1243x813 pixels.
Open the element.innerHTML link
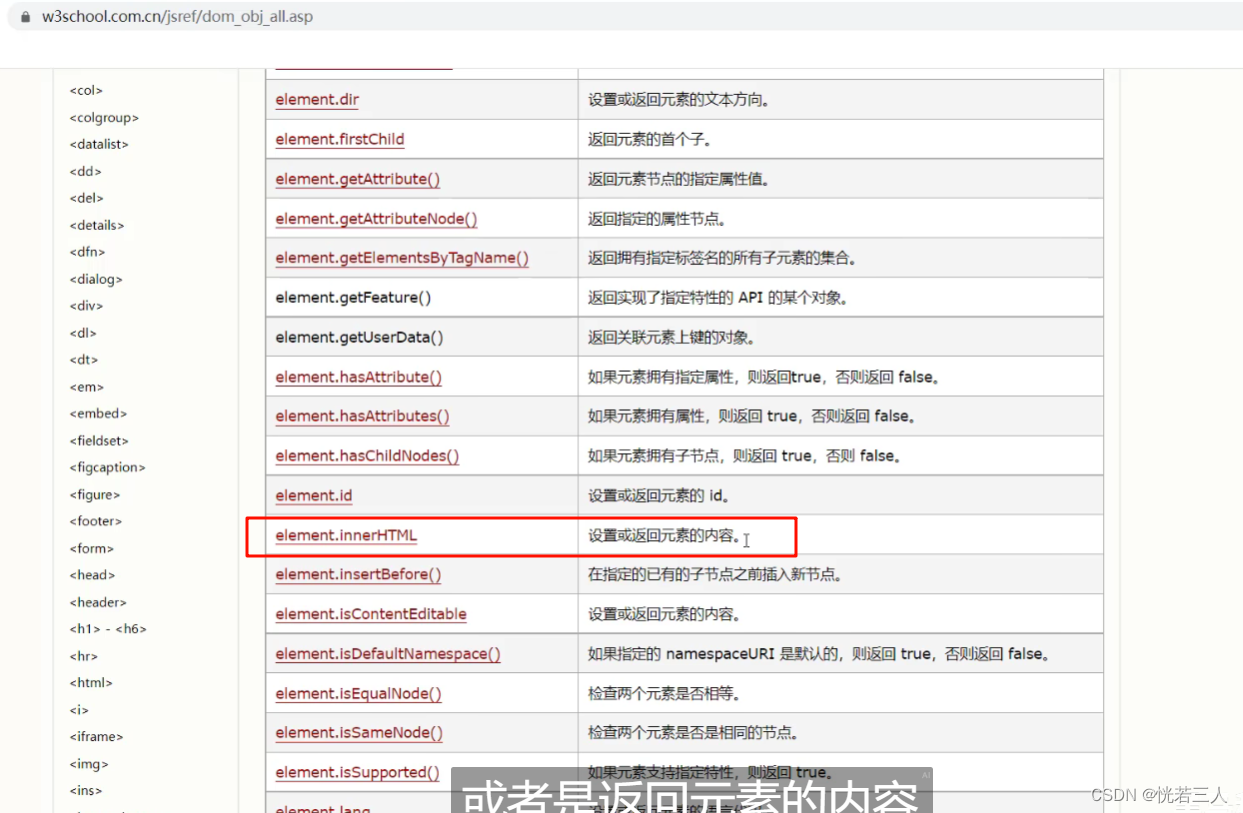click(x=346, y=535)
